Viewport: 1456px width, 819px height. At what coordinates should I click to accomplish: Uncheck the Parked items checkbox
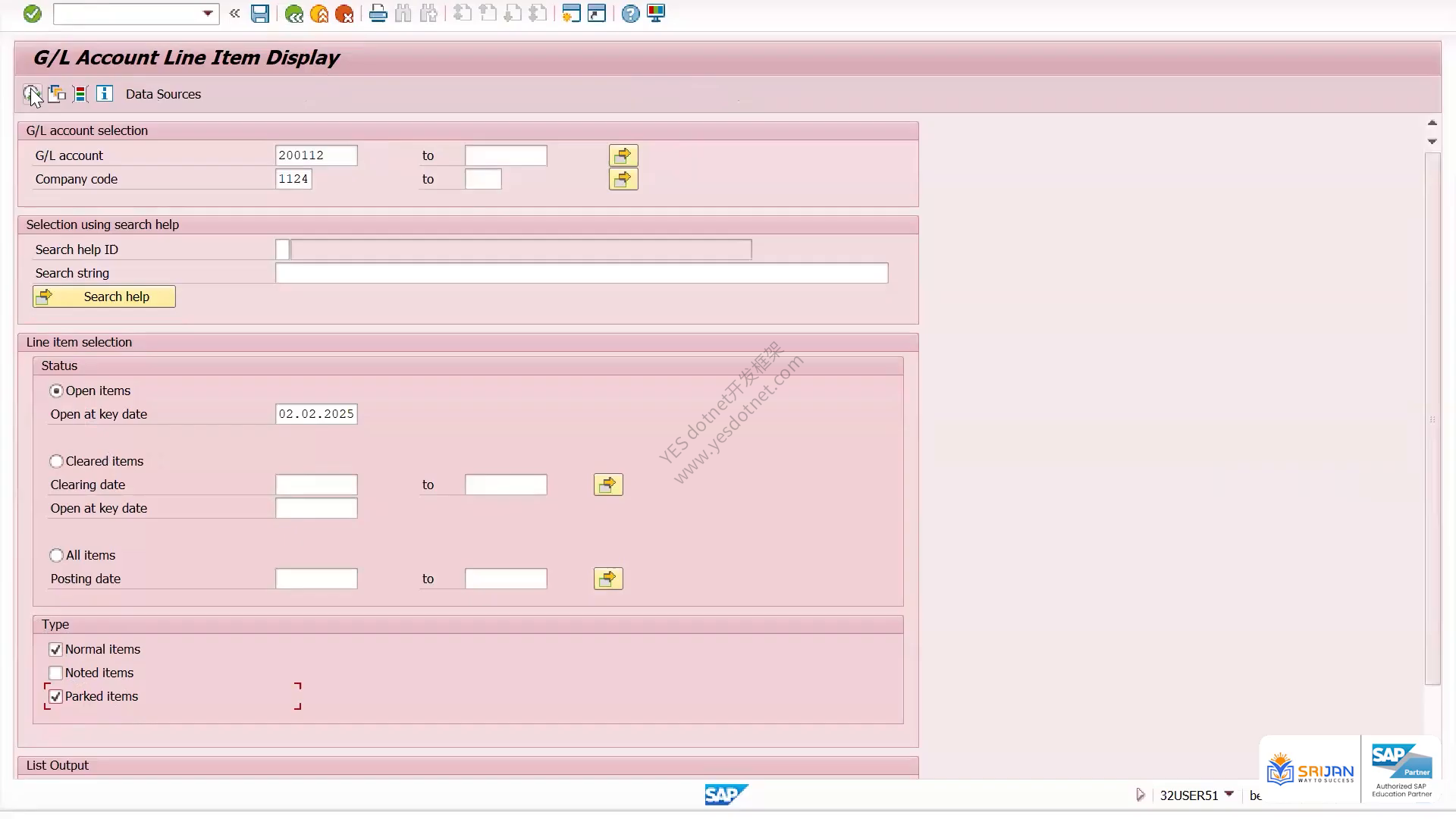click(x=55, y=696)
